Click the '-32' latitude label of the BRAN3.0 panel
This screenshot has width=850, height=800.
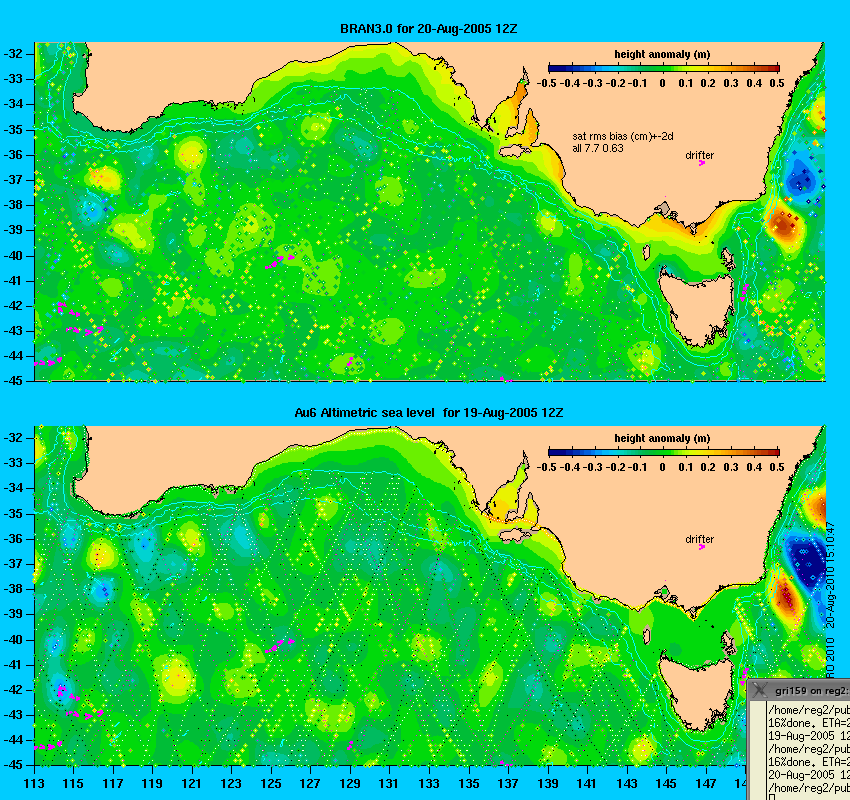click(x=13, y=54)
